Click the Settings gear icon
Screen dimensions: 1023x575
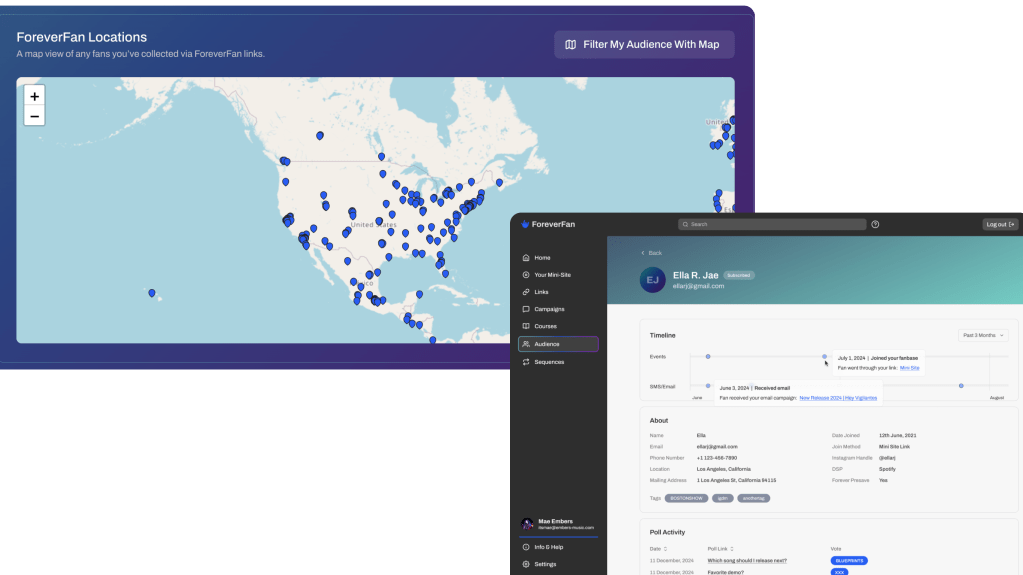tap(526, 564)
